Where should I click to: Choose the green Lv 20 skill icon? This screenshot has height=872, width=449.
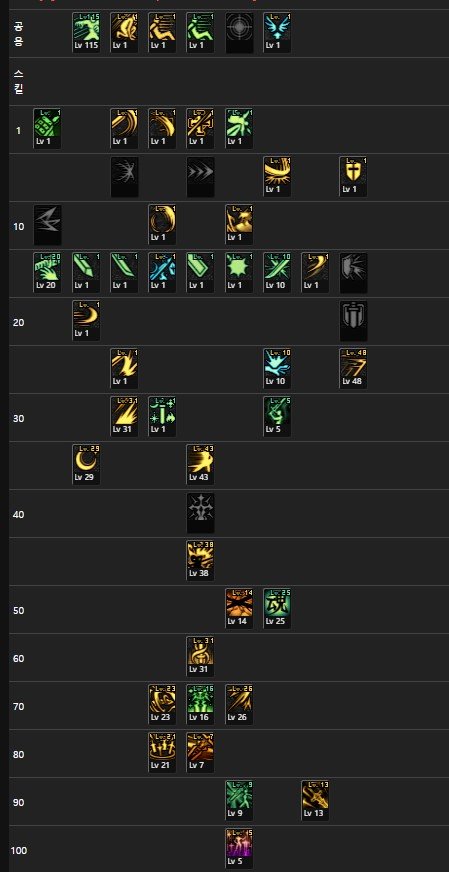47,272
